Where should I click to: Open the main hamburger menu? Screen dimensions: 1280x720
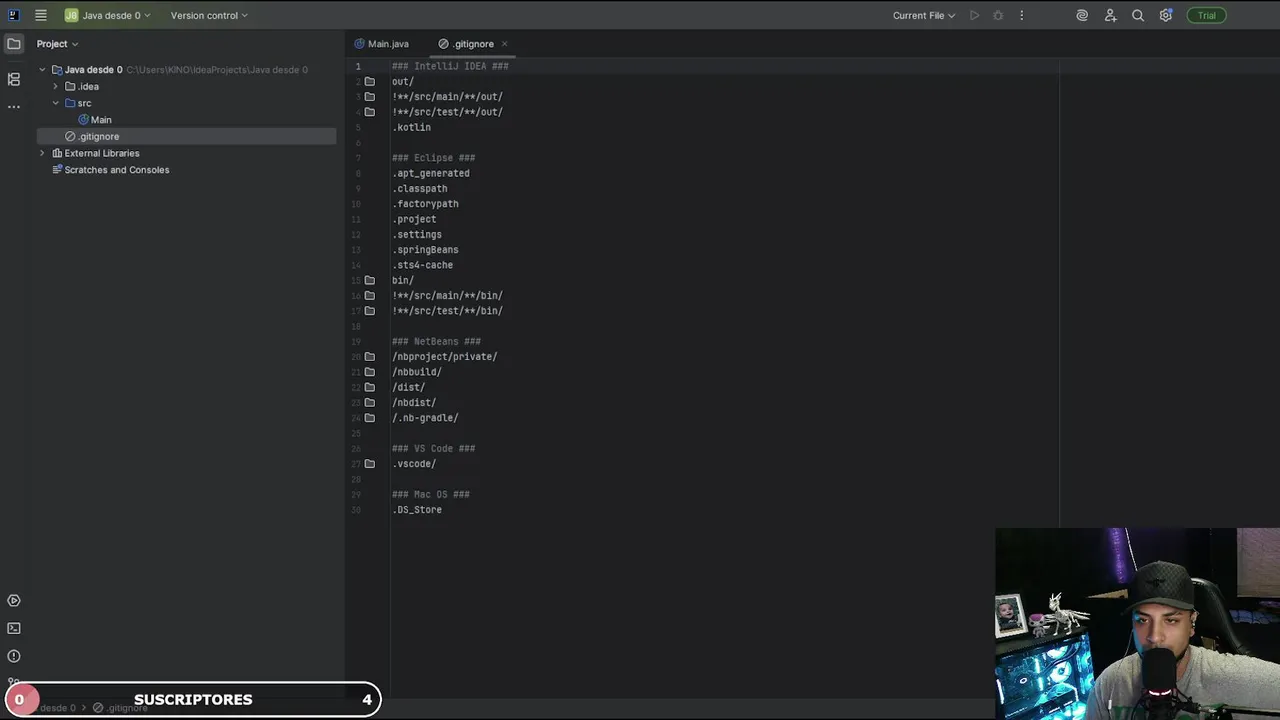click(41, 15)
